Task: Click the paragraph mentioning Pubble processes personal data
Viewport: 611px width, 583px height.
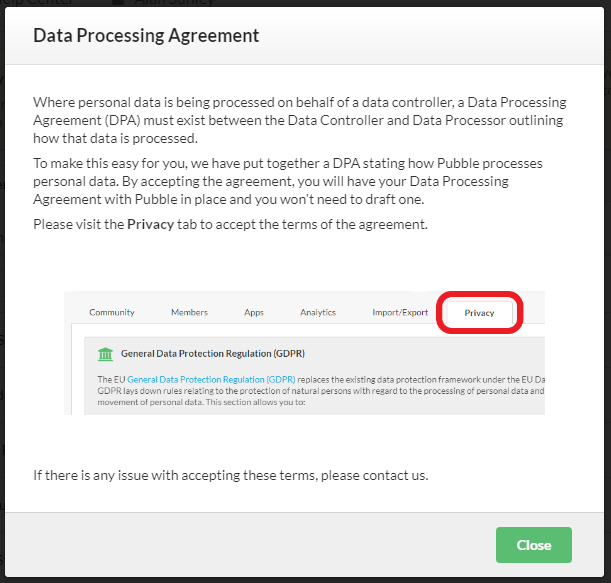Action: [x=288, y=181]
